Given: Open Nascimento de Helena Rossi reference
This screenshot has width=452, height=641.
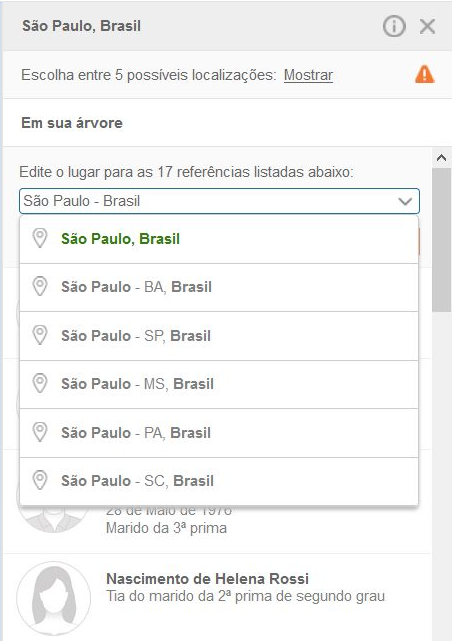Looking at the screenshot, I should tap(207, 578).
